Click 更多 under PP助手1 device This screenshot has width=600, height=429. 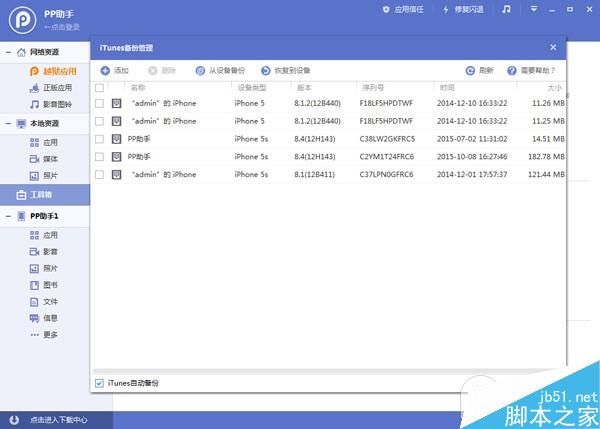[x=44, y=335]
